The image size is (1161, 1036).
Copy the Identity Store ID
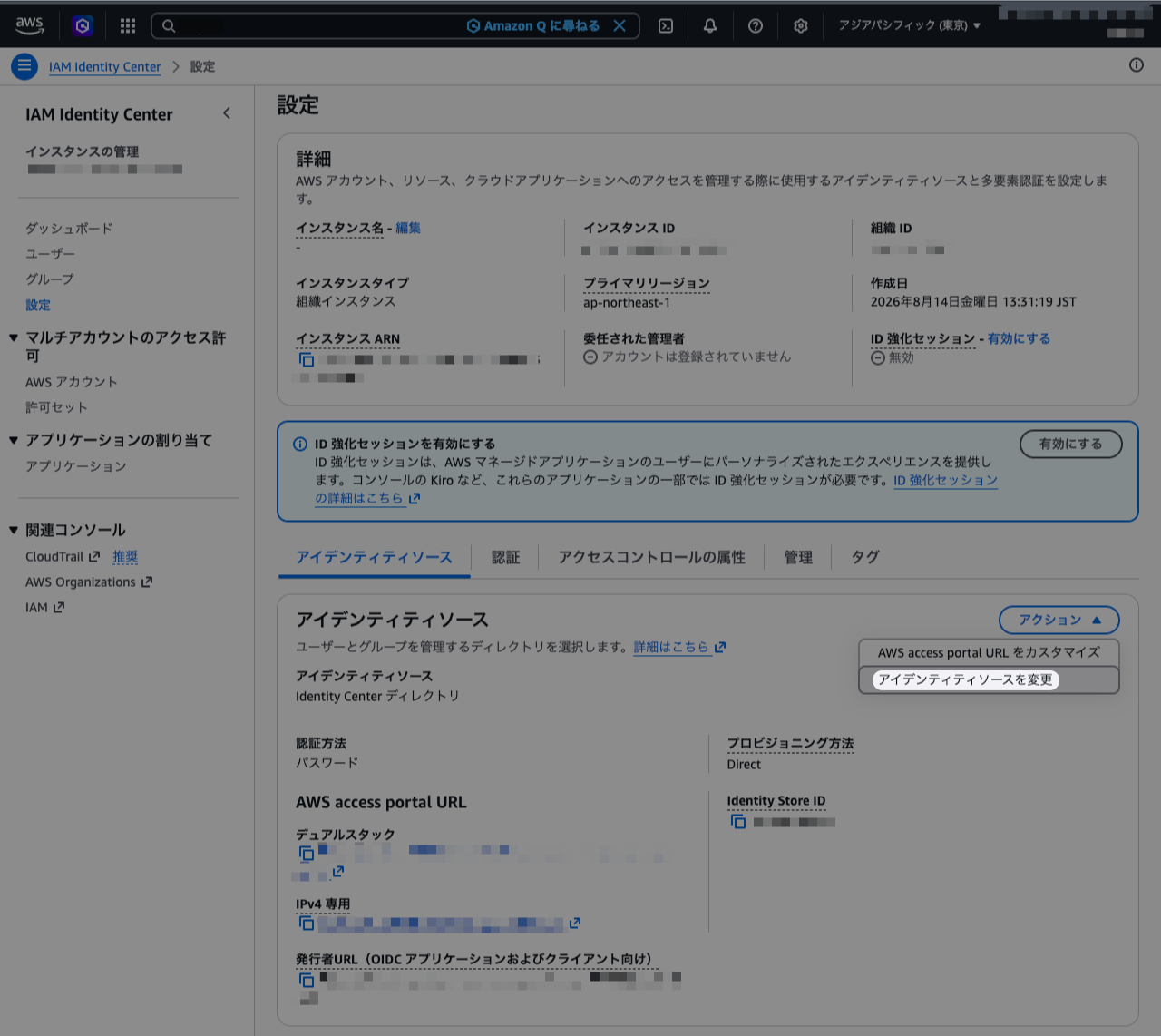tap(738, 822)
